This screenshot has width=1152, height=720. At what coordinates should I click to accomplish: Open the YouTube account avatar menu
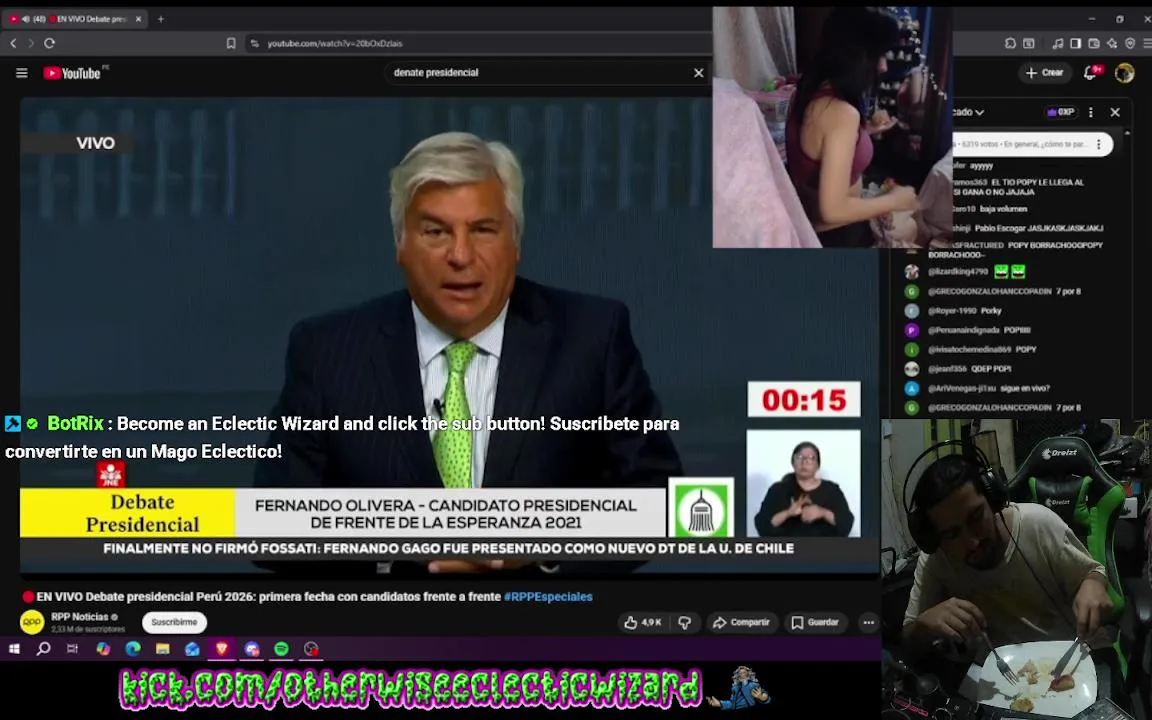tap(1124, 73)
